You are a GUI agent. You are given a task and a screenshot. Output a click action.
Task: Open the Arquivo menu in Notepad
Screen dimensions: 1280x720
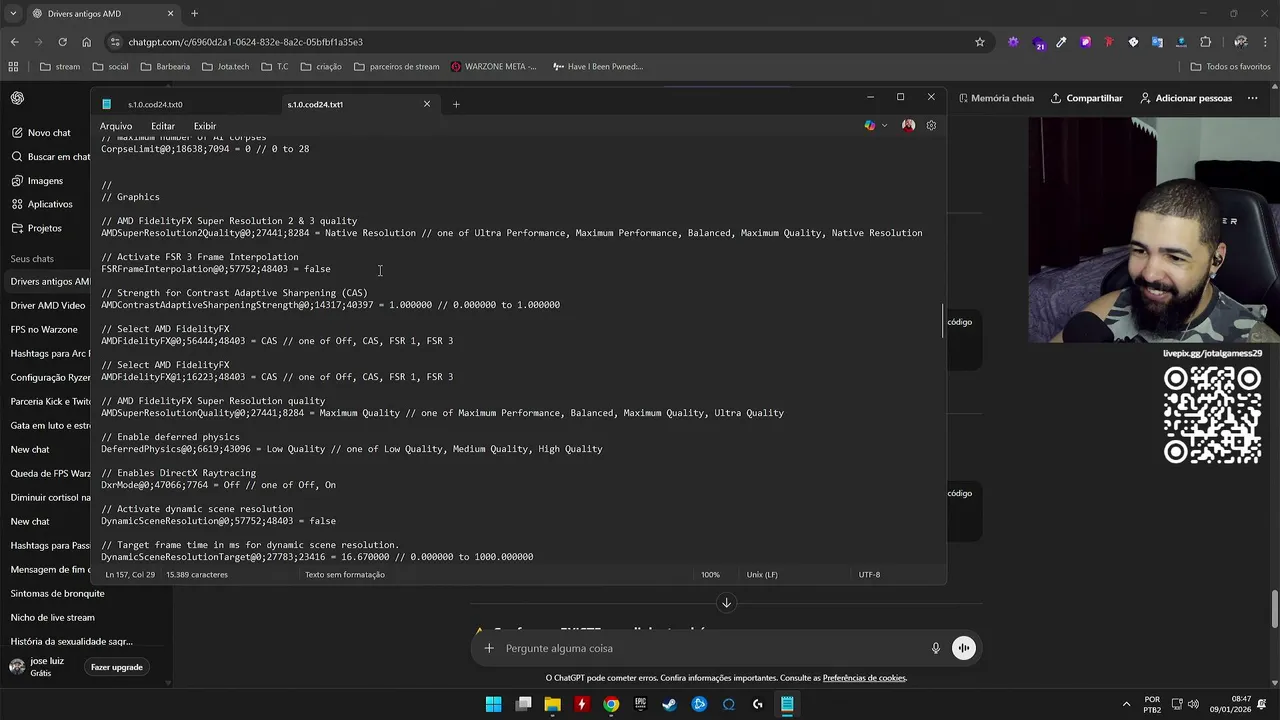pos(116,126)
